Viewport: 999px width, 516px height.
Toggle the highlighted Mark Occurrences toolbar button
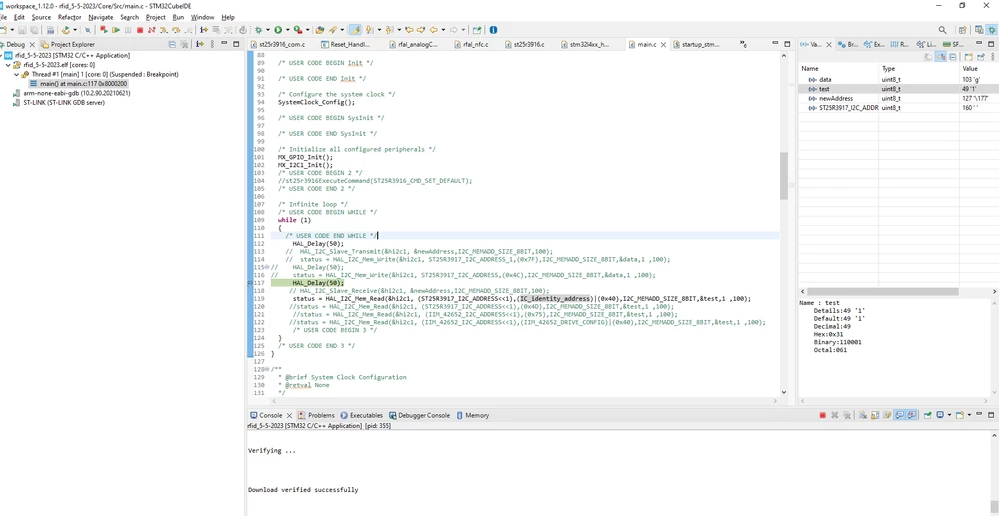[356, 30]
